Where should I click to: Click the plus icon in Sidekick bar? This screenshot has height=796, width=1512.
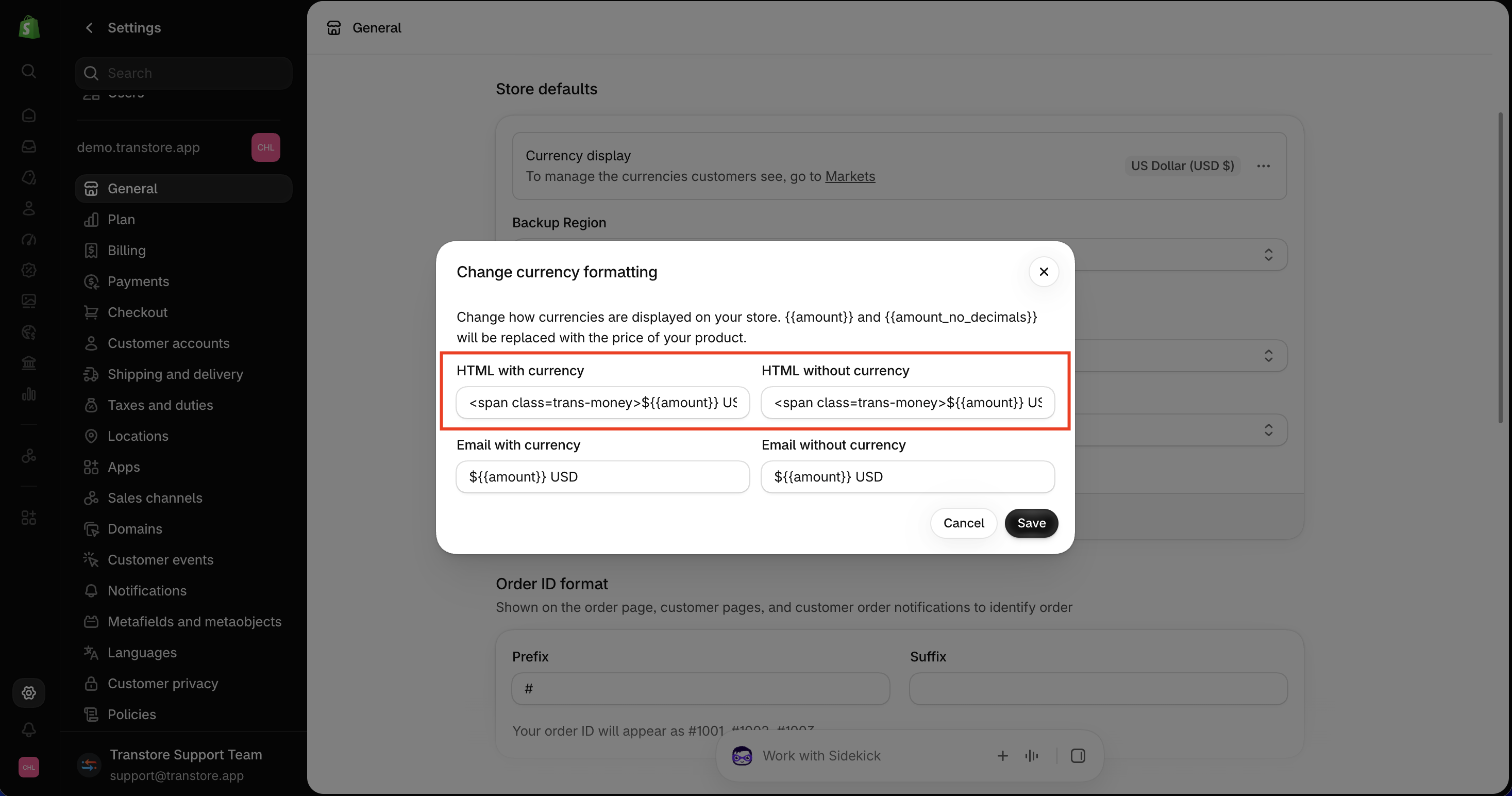[x=1002, y=755]
